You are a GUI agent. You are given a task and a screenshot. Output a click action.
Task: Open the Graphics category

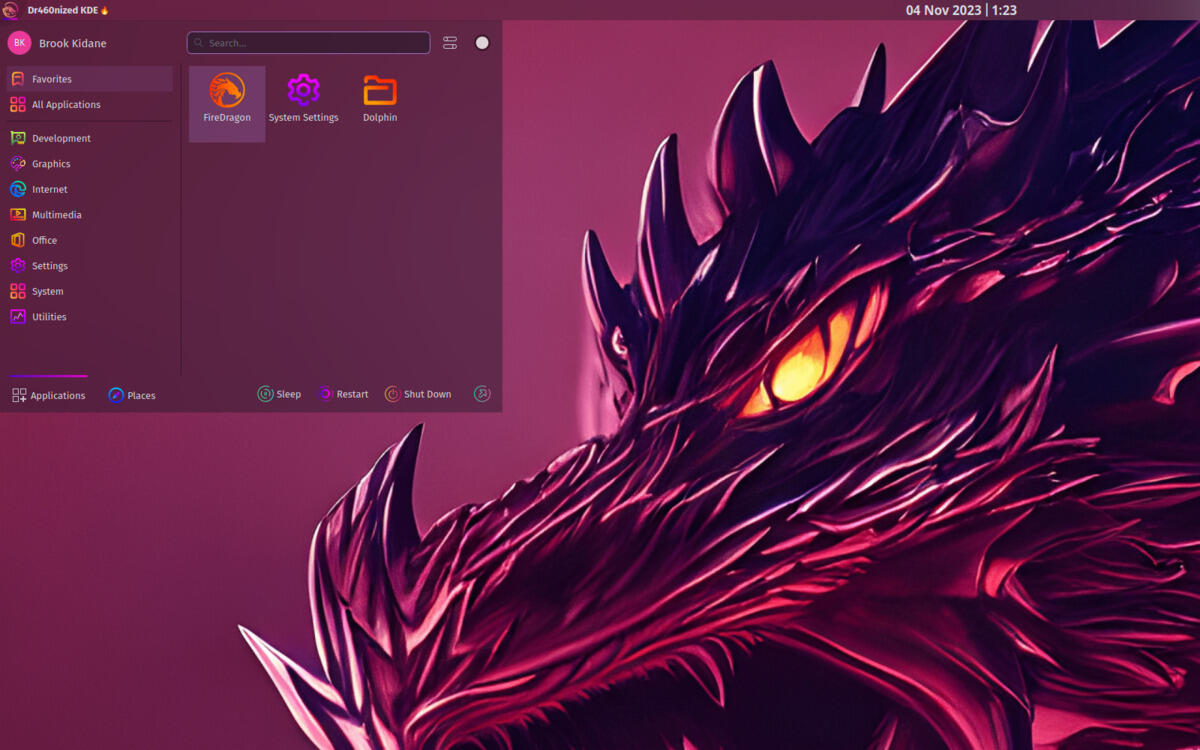click(90, 164)
